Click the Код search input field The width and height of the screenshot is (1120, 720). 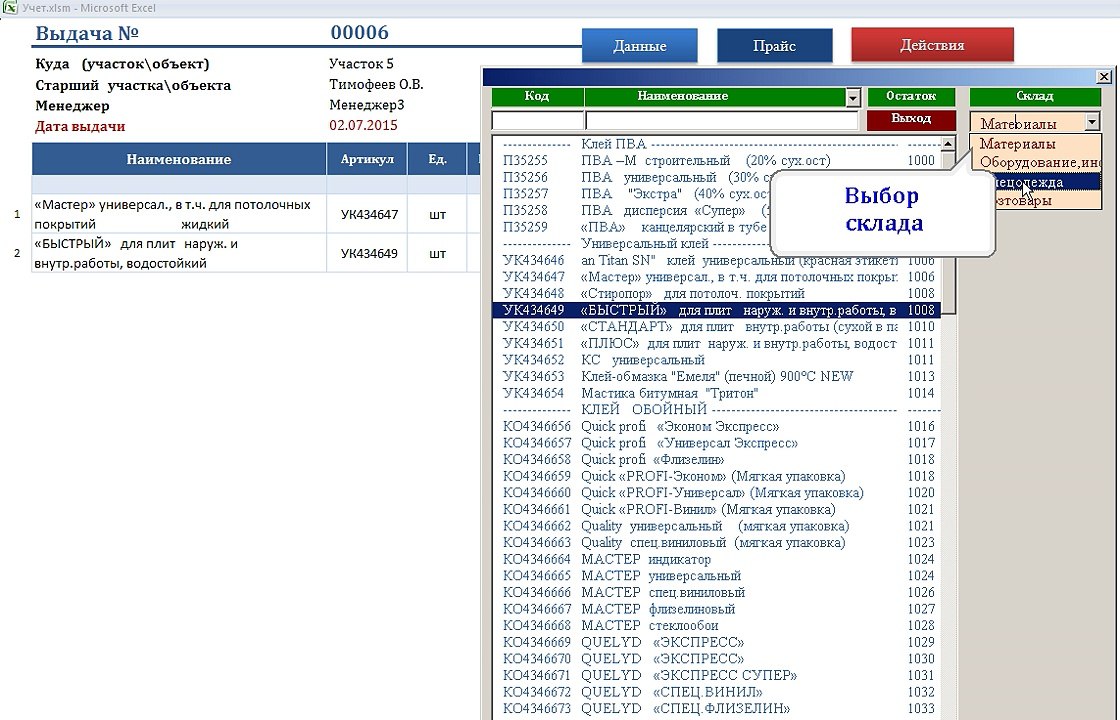tap(538, 121)
